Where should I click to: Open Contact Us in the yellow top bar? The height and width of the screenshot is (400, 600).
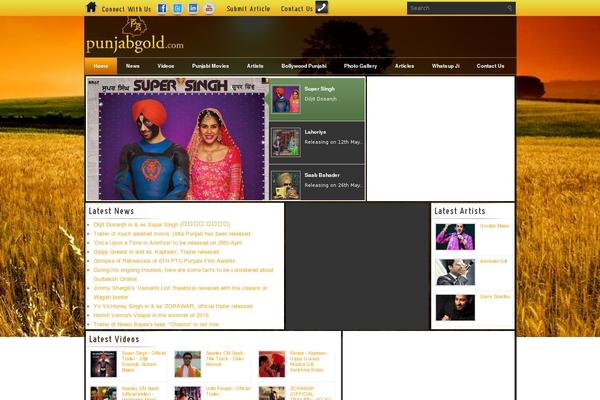[297, 8]
